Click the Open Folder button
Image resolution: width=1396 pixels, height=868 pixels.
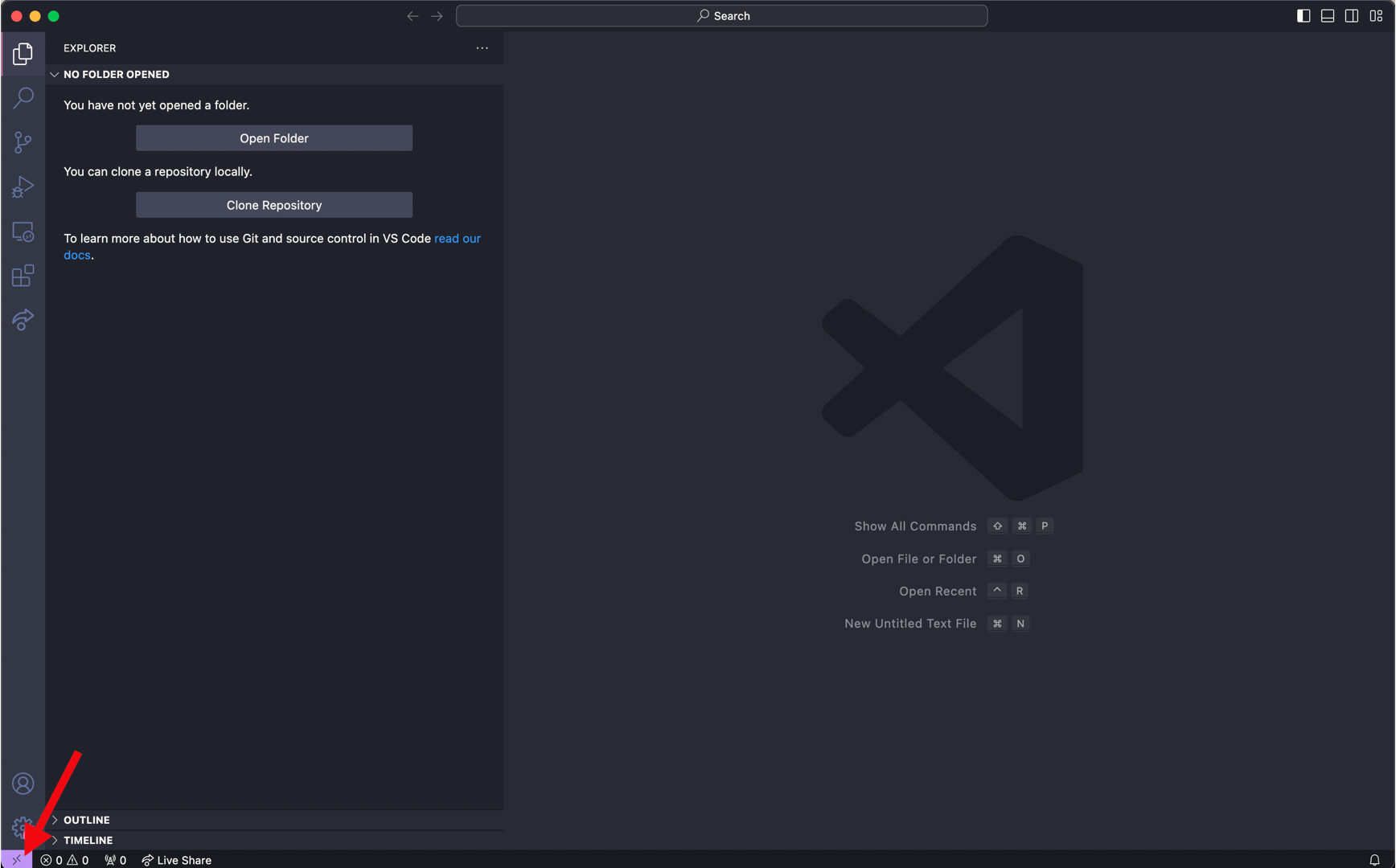point(274,138)
